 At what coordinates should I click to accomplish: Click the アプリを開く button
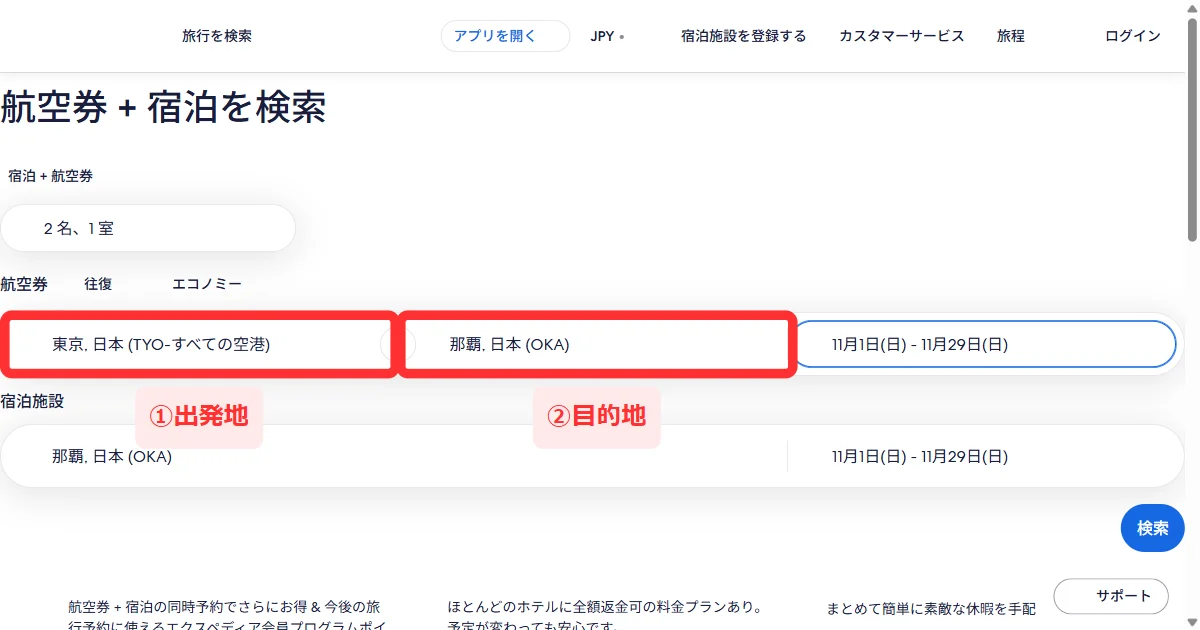(505, 36)
